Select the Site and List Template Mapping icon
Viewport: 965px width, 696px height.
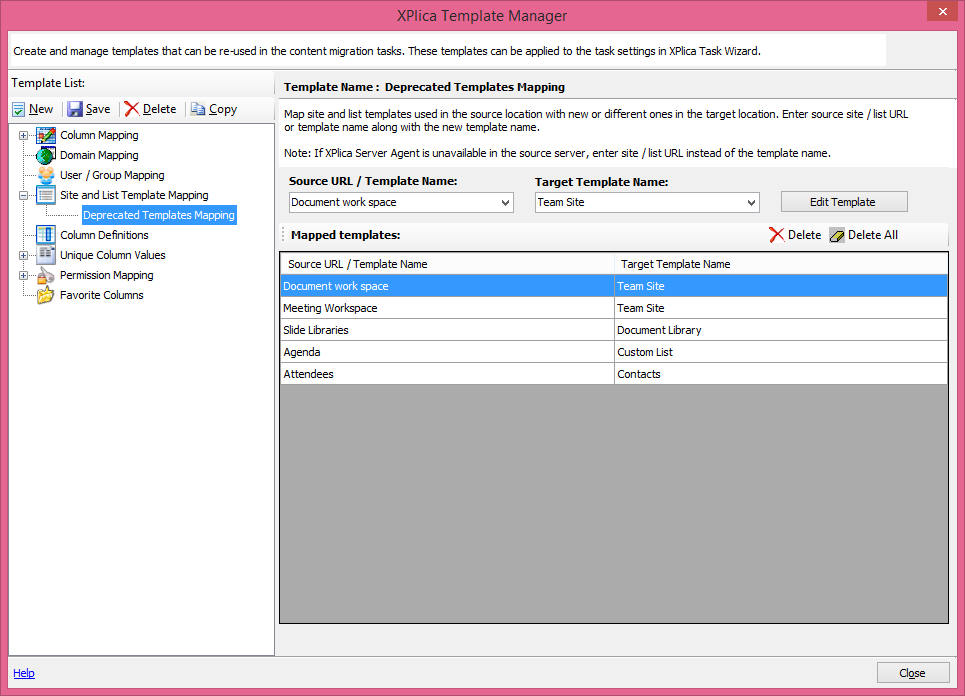click(x=46, y=195)
